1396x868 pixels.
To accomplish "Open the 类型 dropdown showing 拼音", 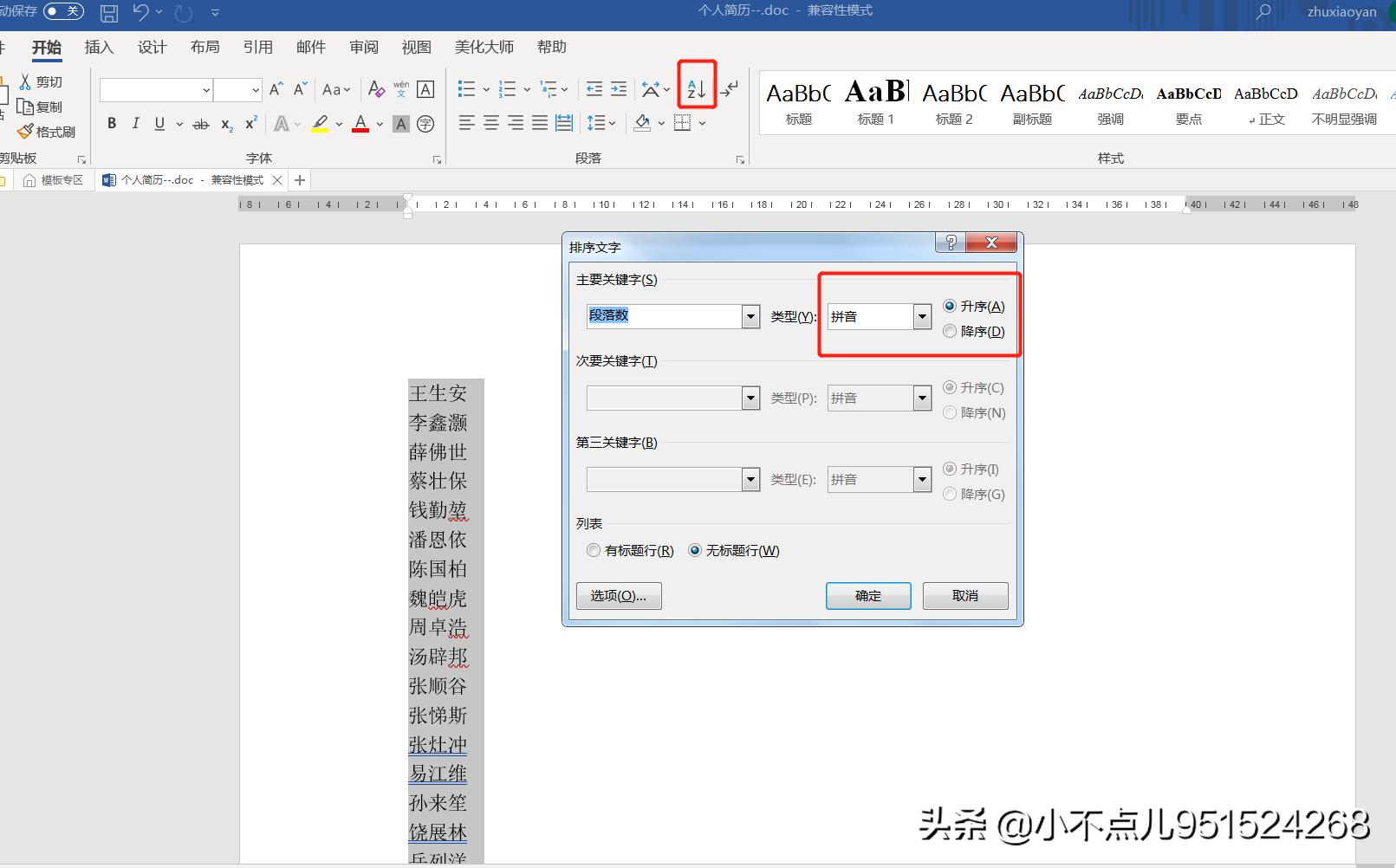I will click(x=920, y=316).
